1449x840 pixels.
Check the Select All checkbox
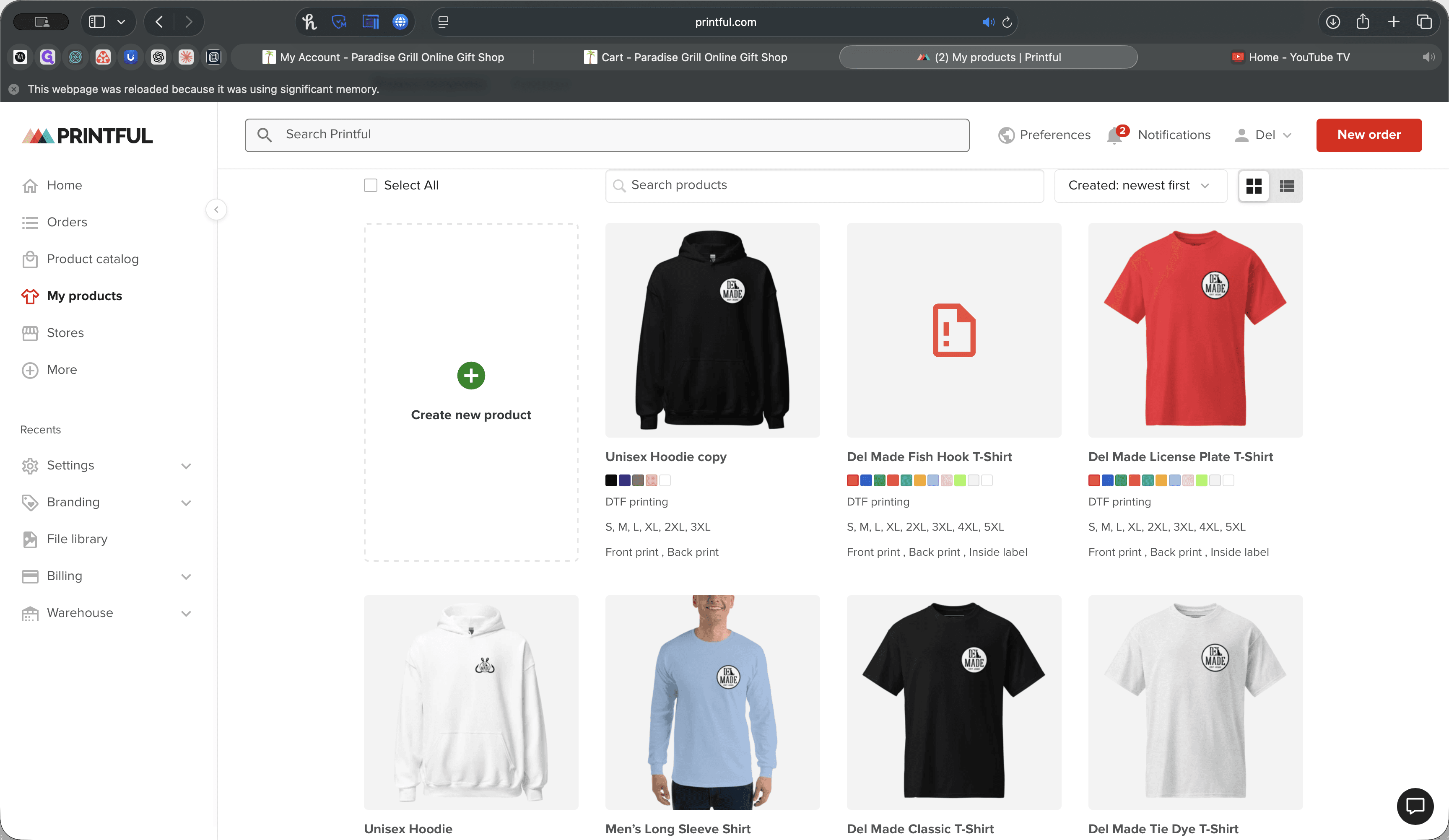click(371, 185)
